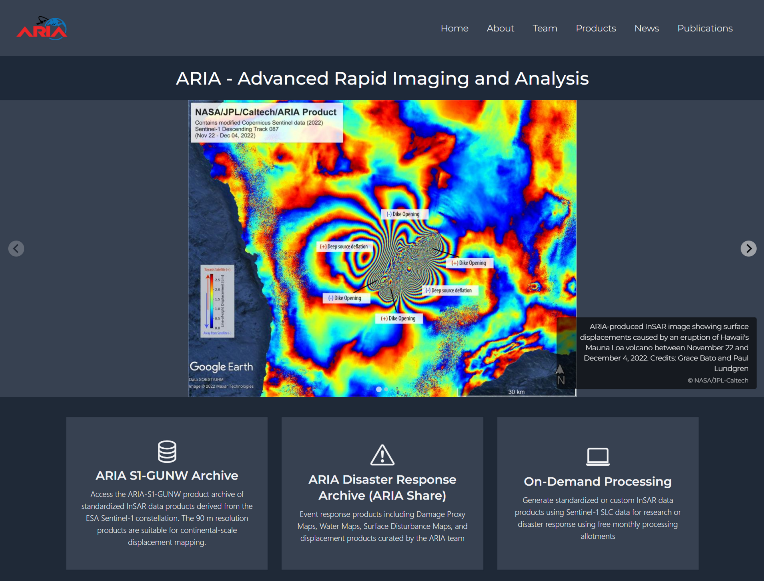
Task: Open the Products menu
Action: pos(596,28)
